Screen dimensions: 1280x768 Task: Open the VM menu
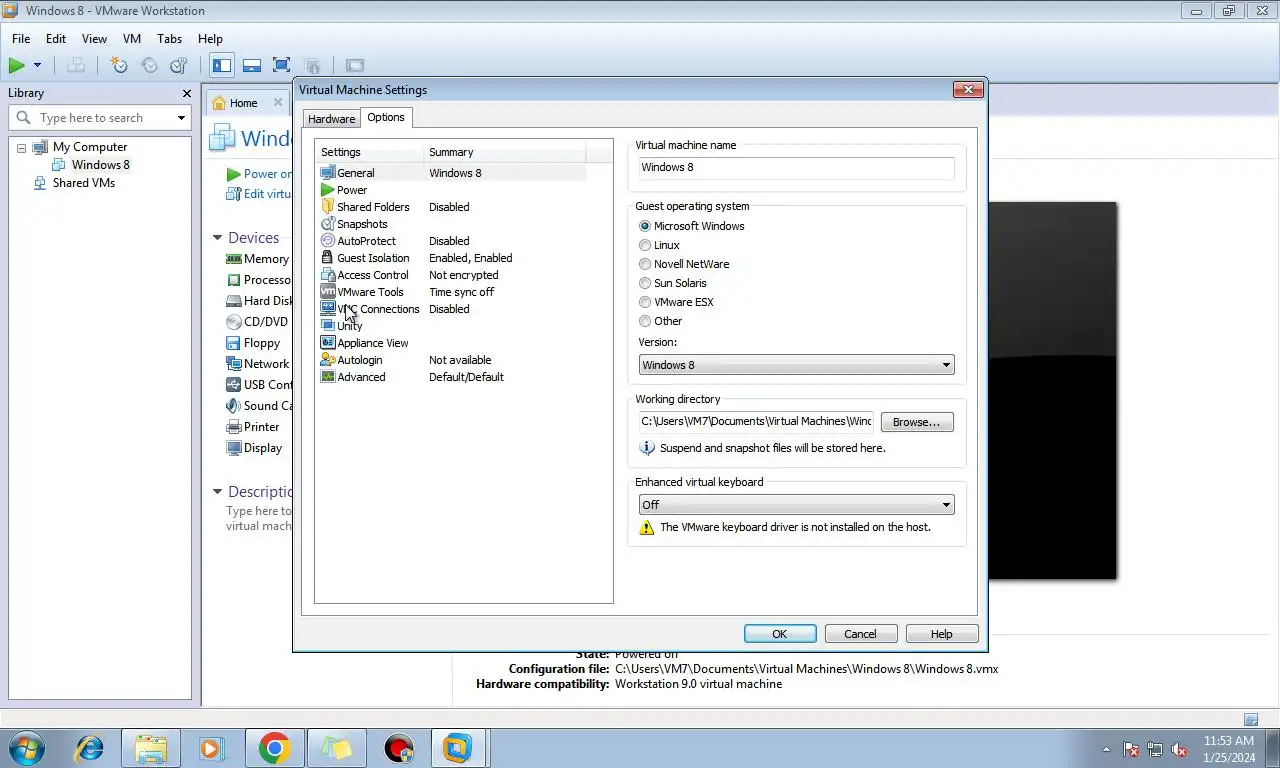click(x=132, y=39)
